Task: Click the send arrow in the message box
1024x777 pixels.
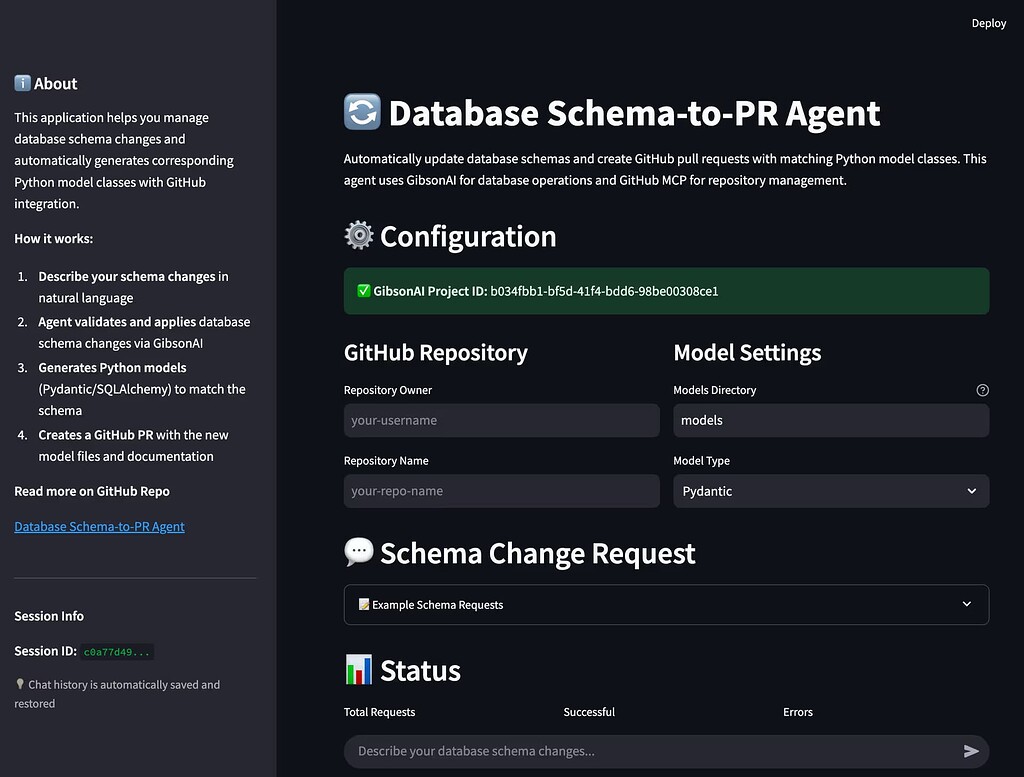Action: tap(969, 751)
